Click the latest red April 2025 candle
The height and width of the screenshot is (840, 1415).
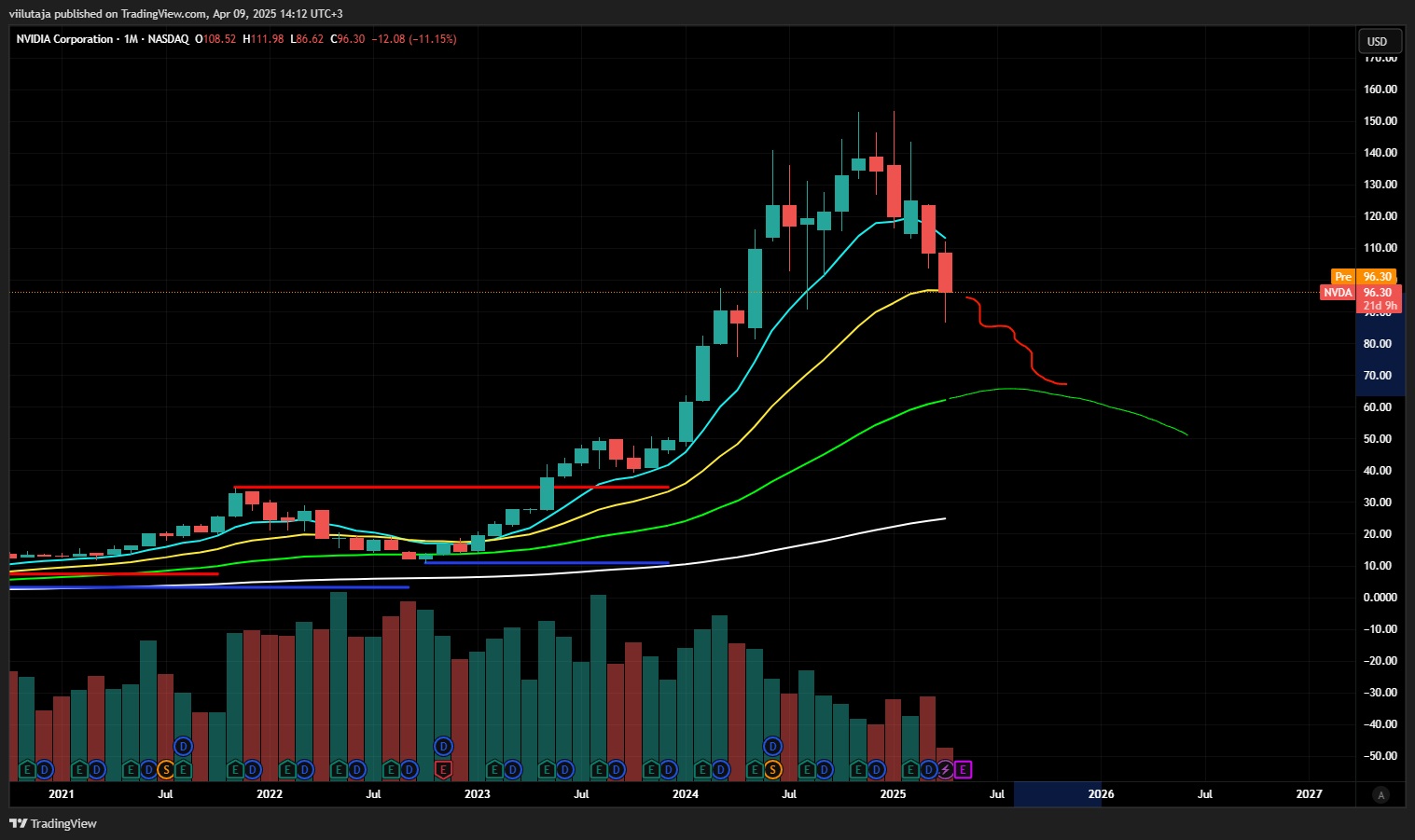pyautogui.click(x=945, y=272)
